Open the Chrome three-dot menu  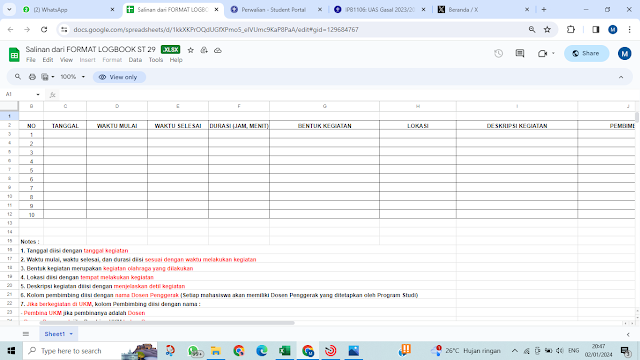629,29
